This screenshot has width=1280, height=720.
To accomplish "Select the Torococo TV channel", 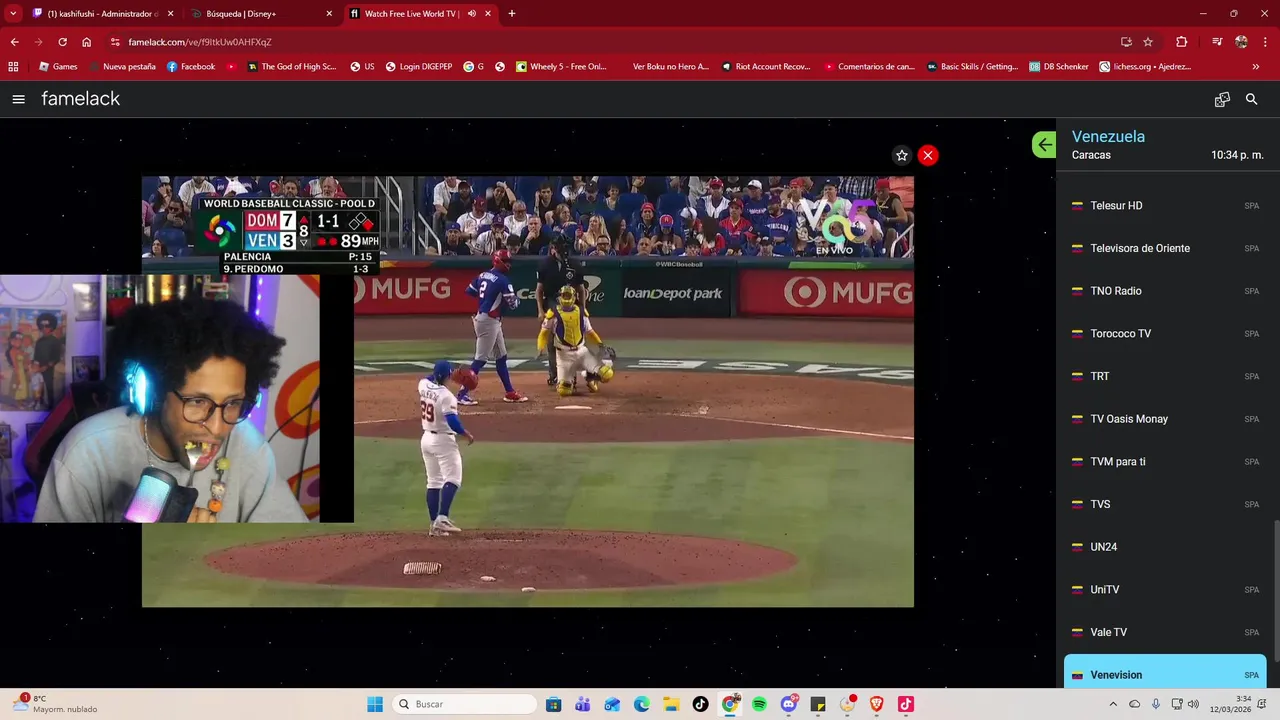I will coord(1165,333).
